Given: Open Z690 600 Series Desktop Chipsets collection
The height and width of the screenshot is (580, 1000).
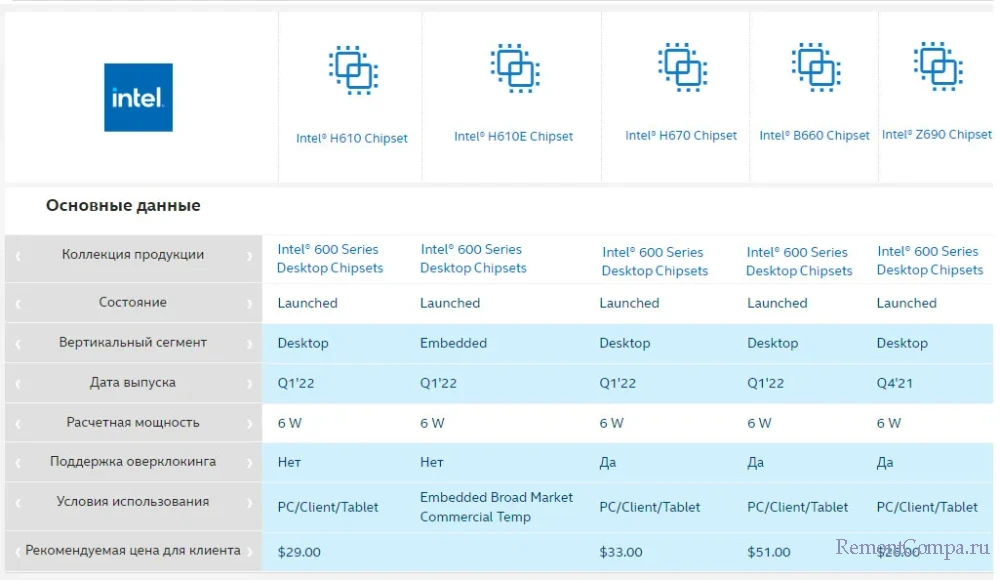Looking at the screenshot, I should [x=929, y=261].
